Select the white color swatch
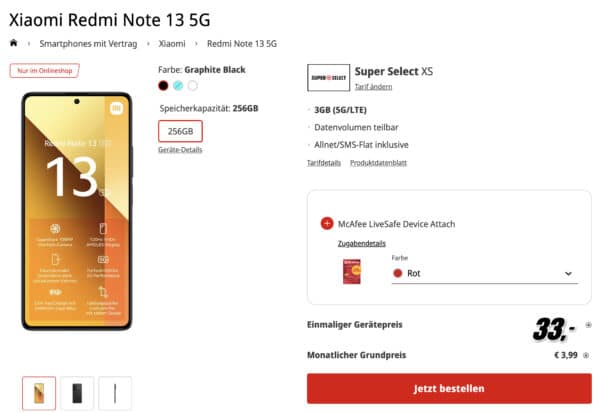 pos(193,86)
